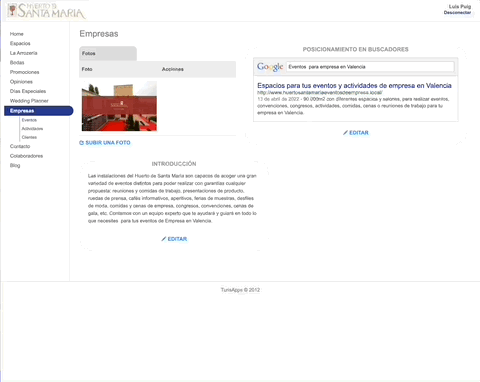Open La Arrocería section

point(24,53)
